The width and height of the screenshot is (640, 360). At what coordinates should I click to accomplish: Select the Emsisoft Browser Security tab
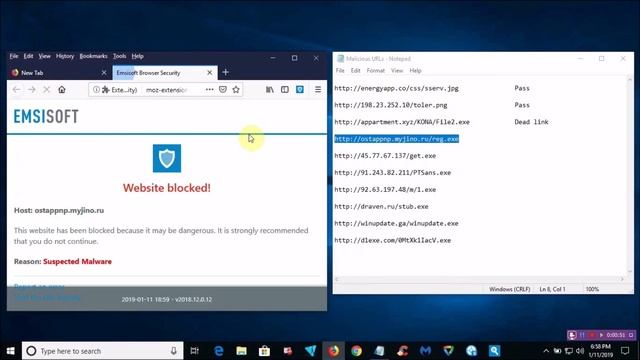(164, 73)
